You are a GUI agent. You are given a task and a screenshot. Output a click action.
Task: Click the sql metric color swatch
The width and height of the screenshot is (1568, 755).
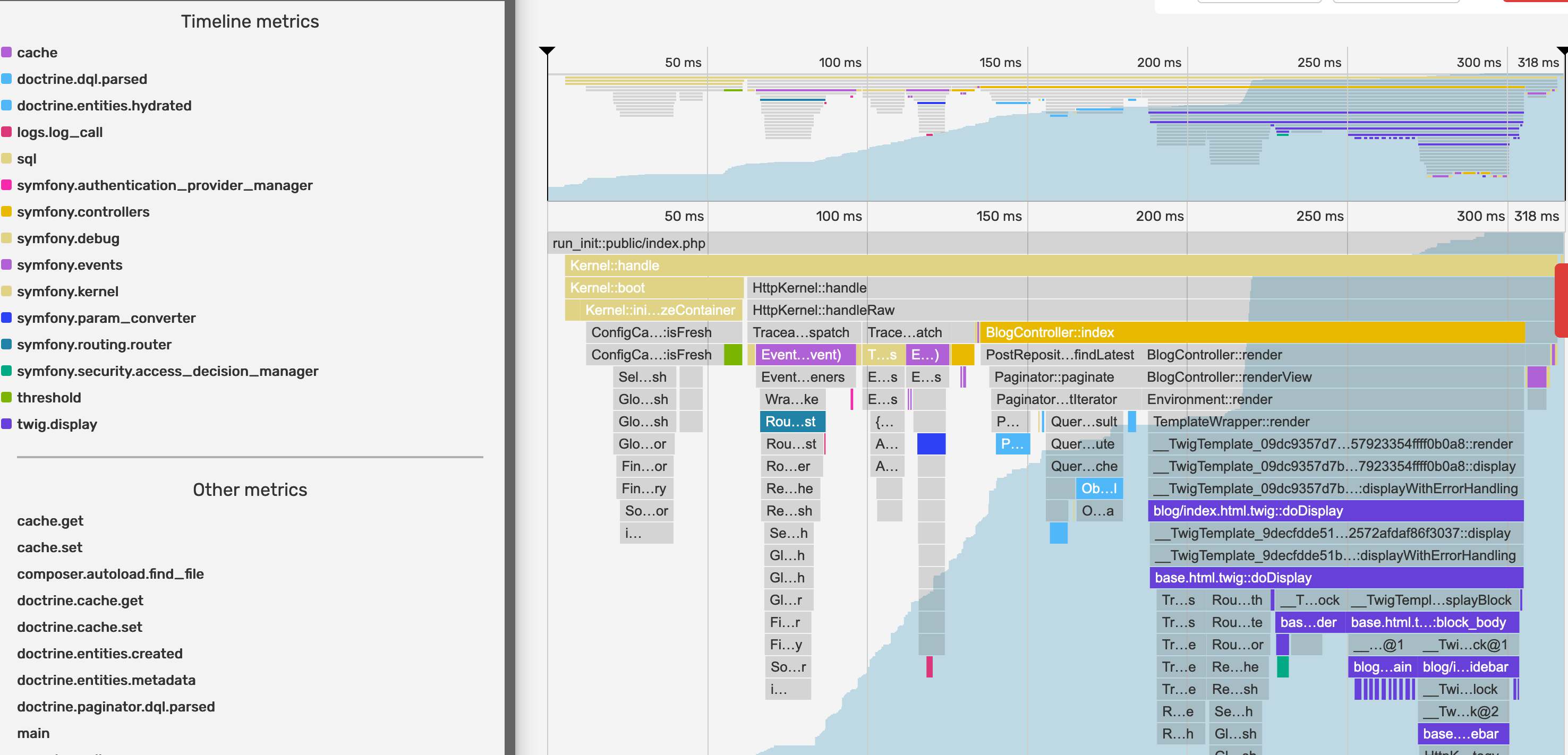coord(7,159)
